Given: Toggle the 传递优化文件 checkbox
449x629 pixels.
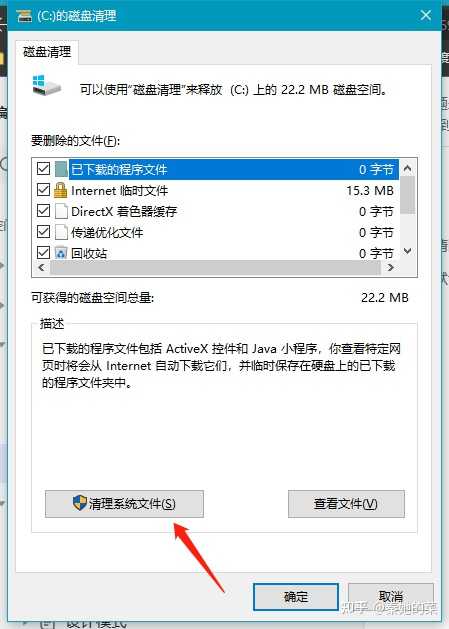Looking at the screenshot, I should point(43,231).
